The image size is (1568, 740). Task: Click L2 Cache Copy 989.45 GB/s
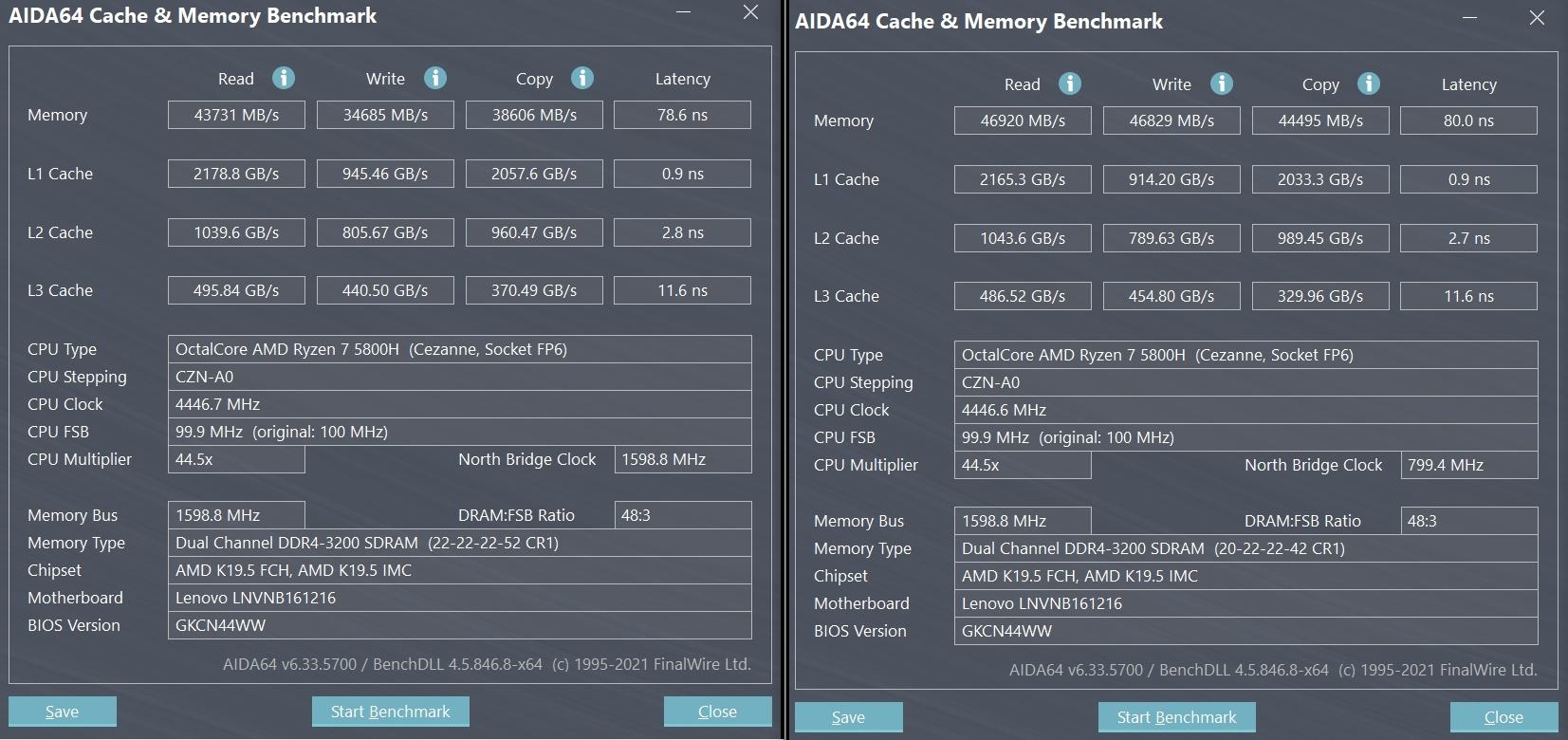coord(1320,238)
